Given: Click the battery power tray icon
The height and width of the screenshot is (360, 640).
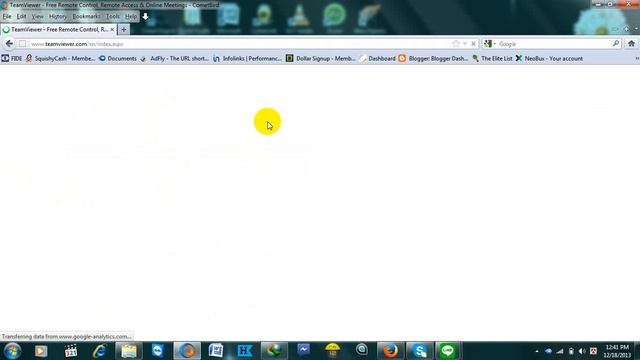Looking at the screenshot, I should pos(571,351).
